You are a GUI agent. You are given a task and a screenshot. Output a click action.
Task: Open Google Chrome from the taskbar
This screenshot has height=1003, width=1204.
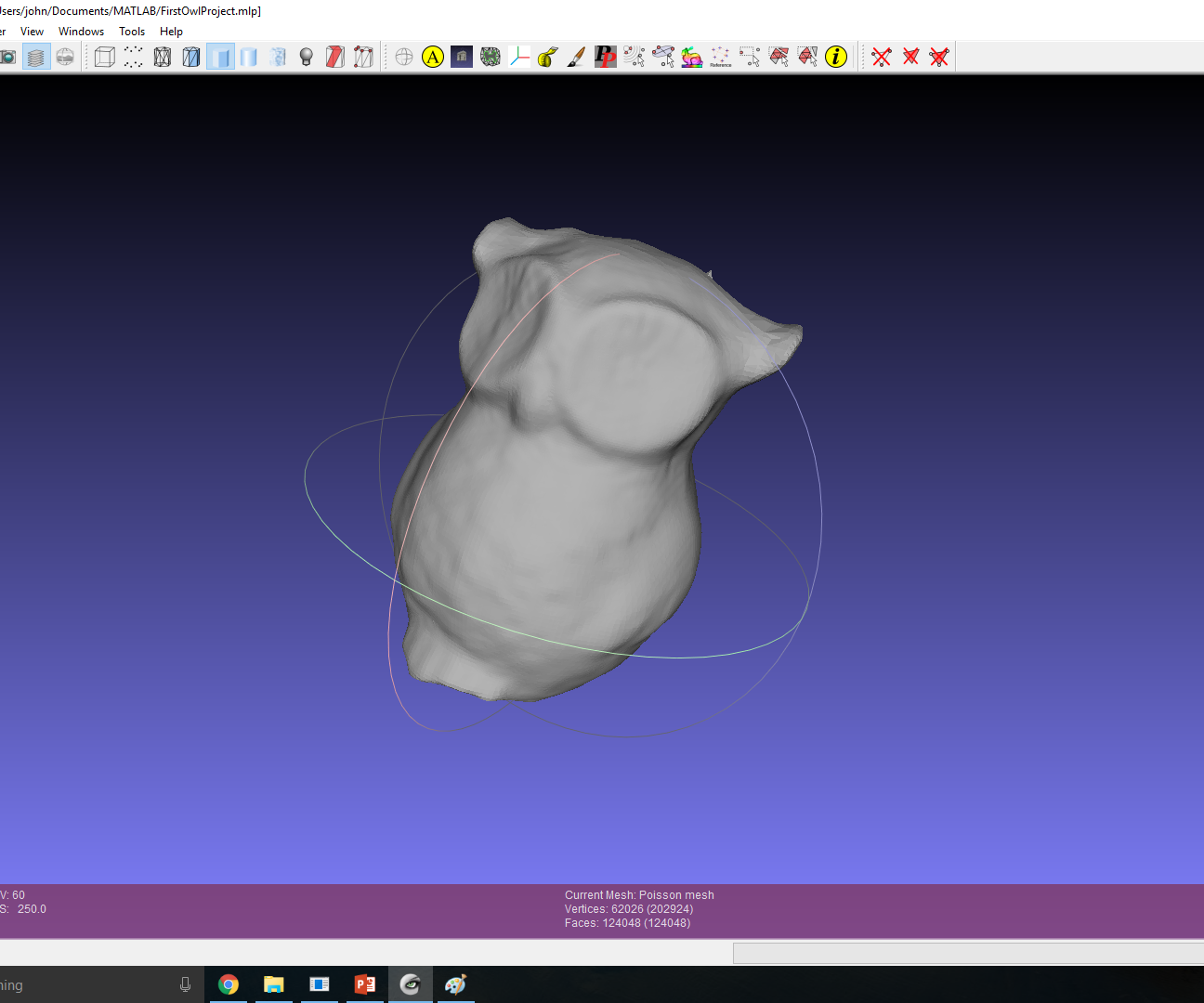point(229,984)
